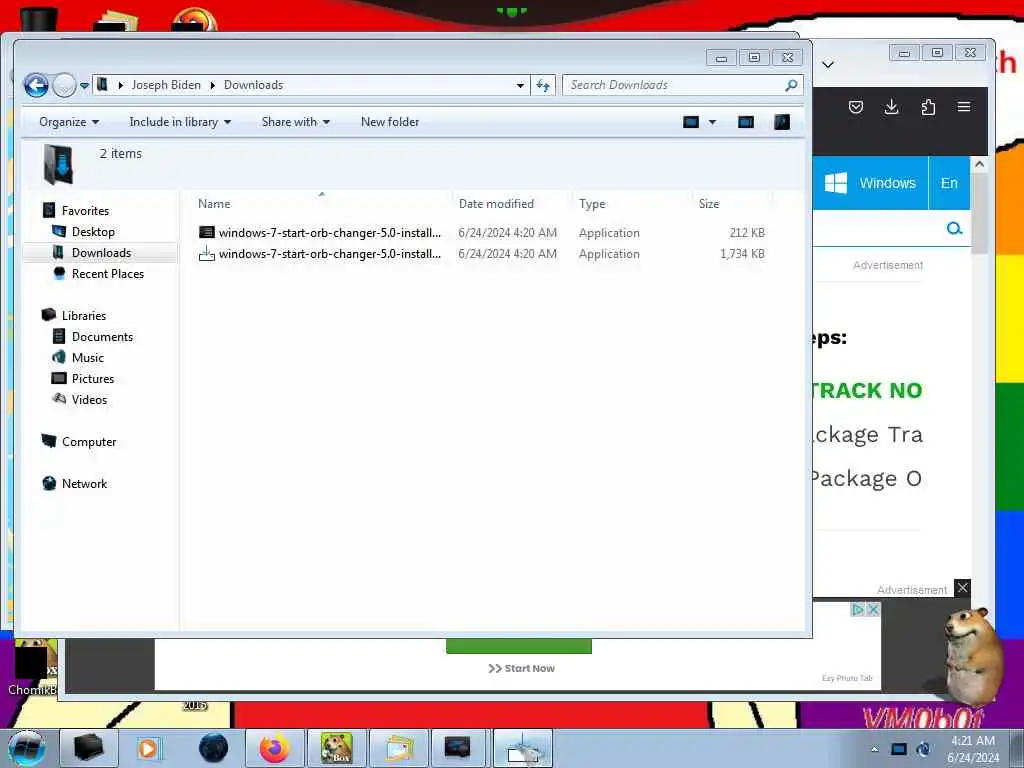Open Firefox from the taskbar

tap(274, 748)
